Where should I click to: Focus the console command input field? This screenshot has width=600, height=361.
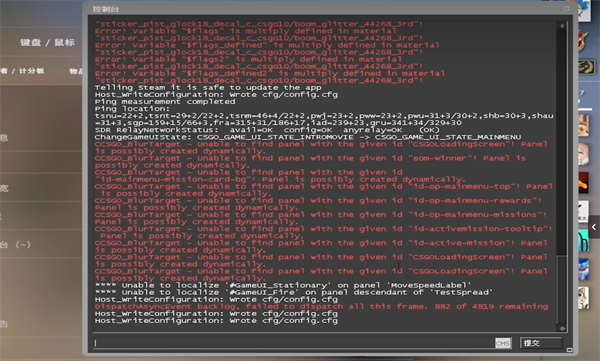click(293, 343)
